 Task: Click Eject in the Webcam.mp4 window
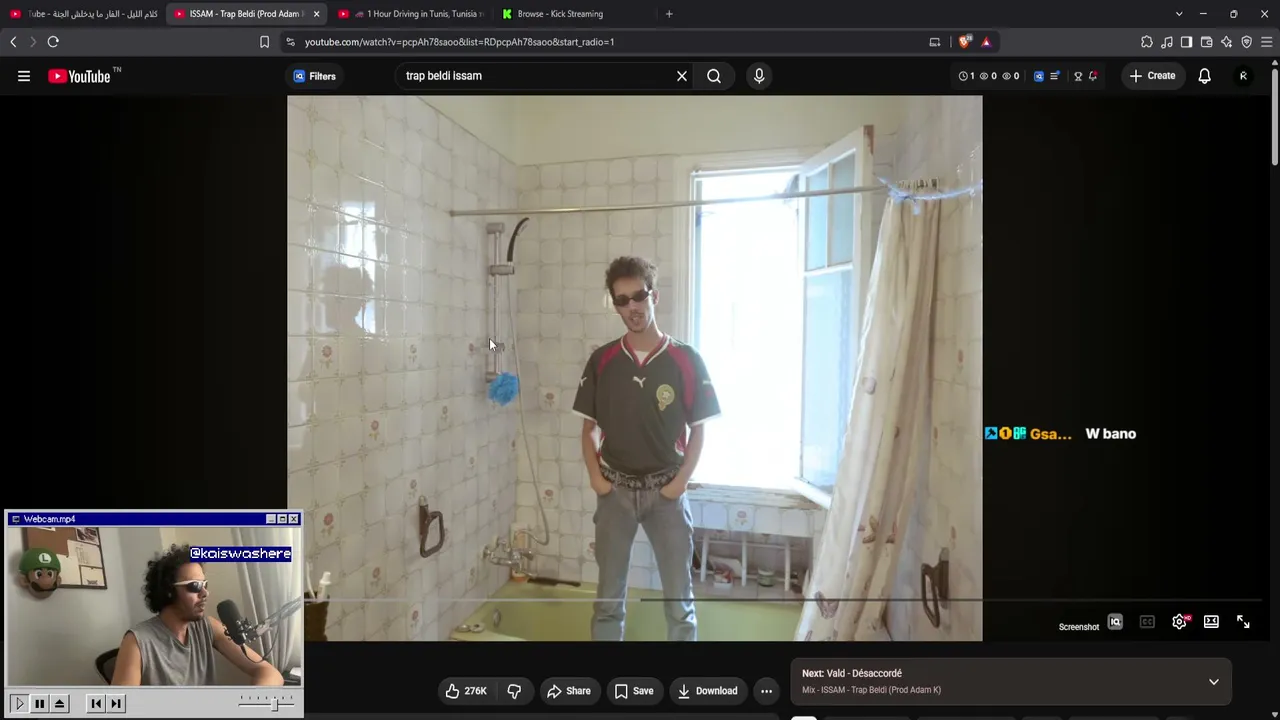tap(59, 704)
